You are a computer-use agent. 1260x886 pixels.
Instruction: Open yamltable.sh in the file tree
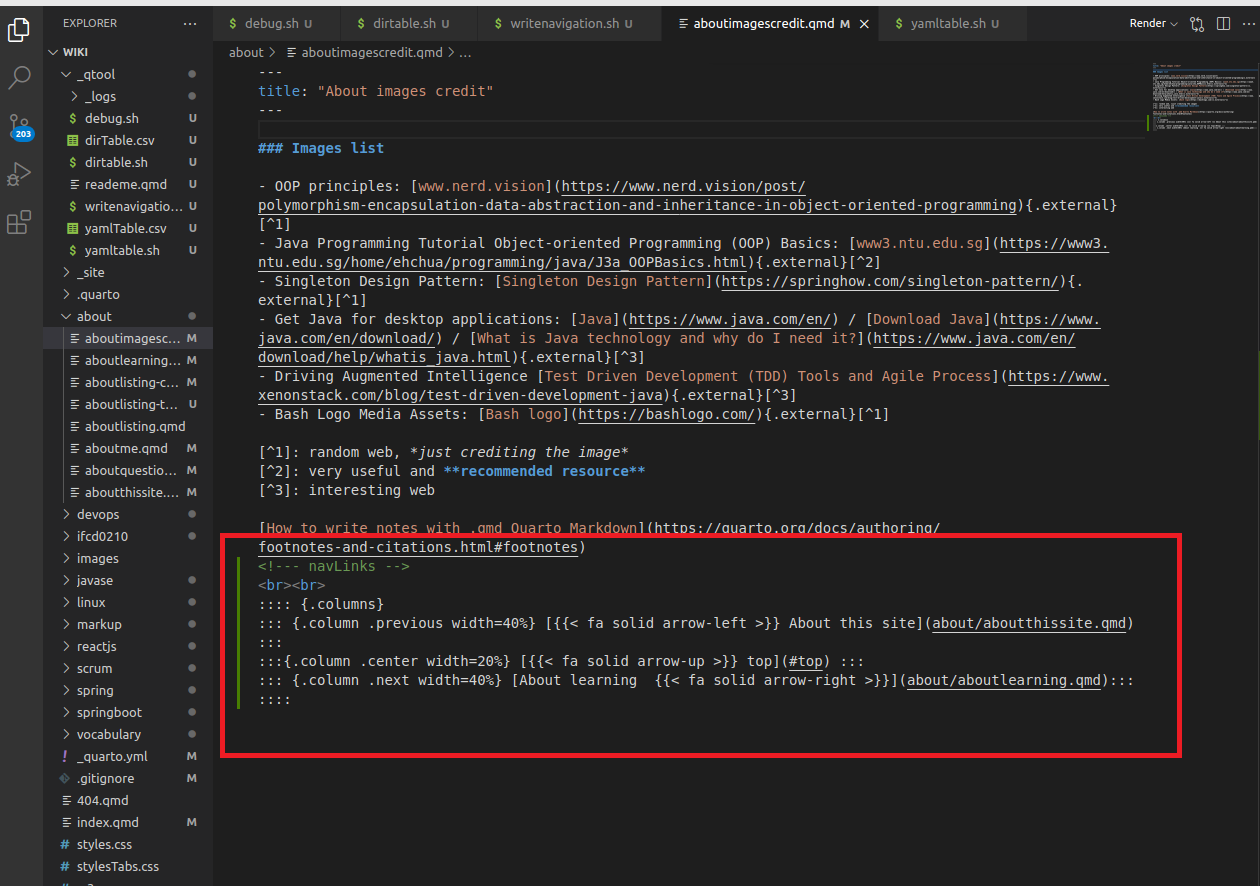(x=124, y=250)
